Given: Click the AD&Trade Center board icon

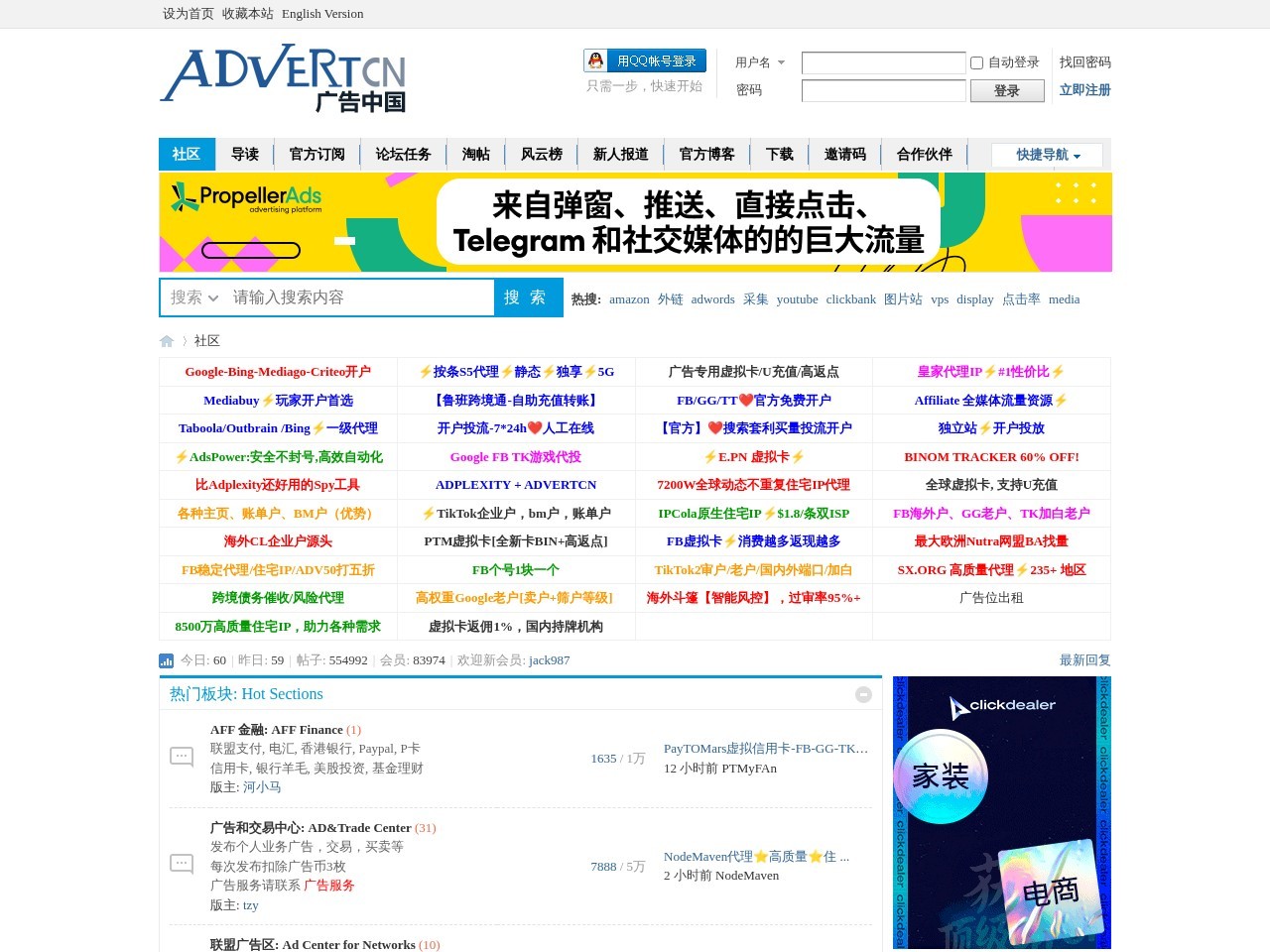Looking at the screenshot, I should click(x=182, y=863).
